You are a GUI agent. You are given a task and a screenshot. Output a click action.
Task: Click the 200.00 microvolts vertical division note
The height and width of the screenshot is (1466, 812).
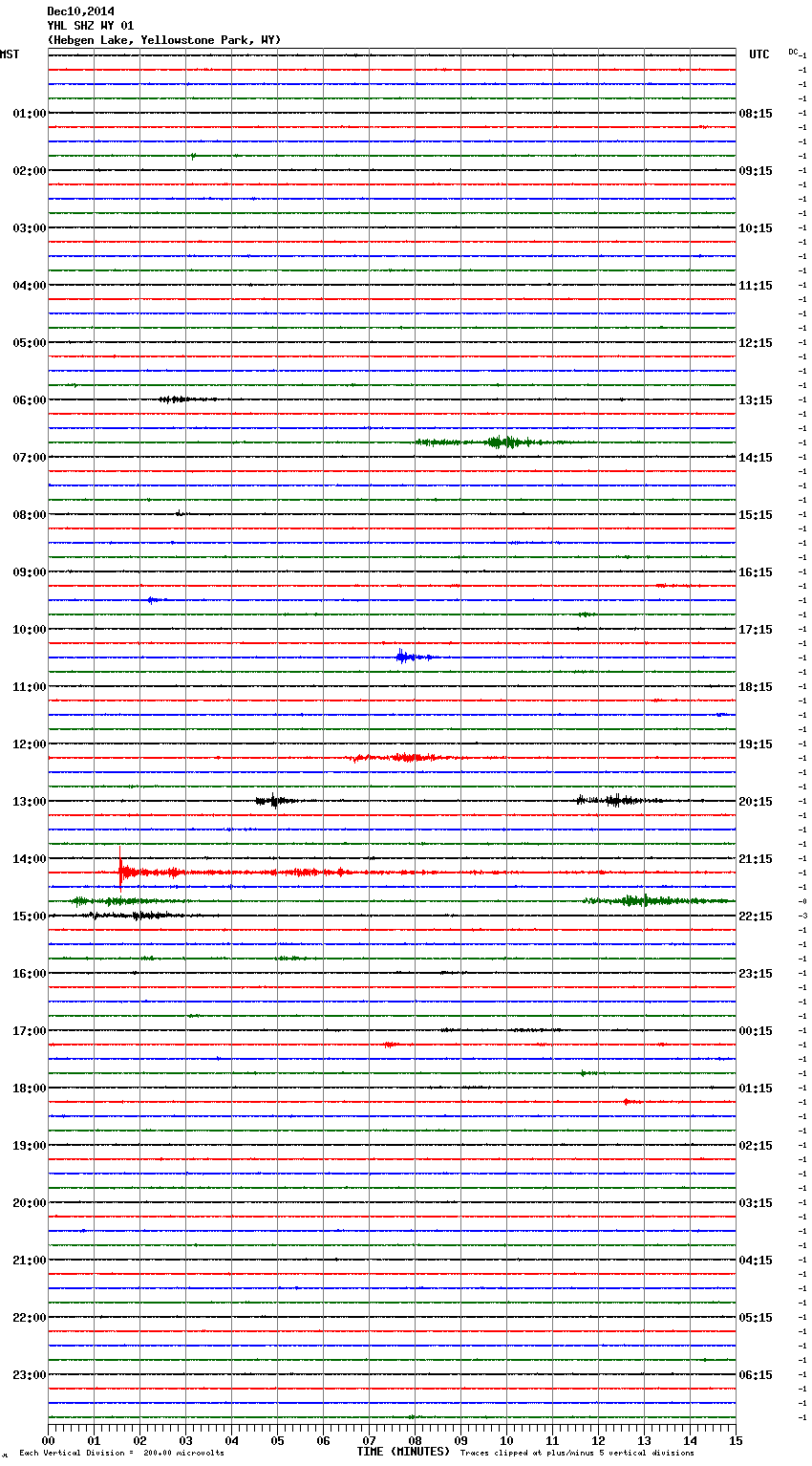pyautogui.click(x=121, y=1454)
